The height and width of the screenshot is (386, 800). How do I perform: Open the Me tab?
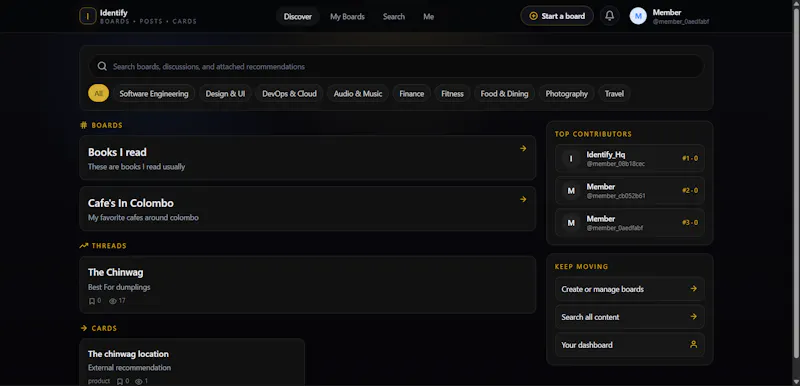coord(428,16)
